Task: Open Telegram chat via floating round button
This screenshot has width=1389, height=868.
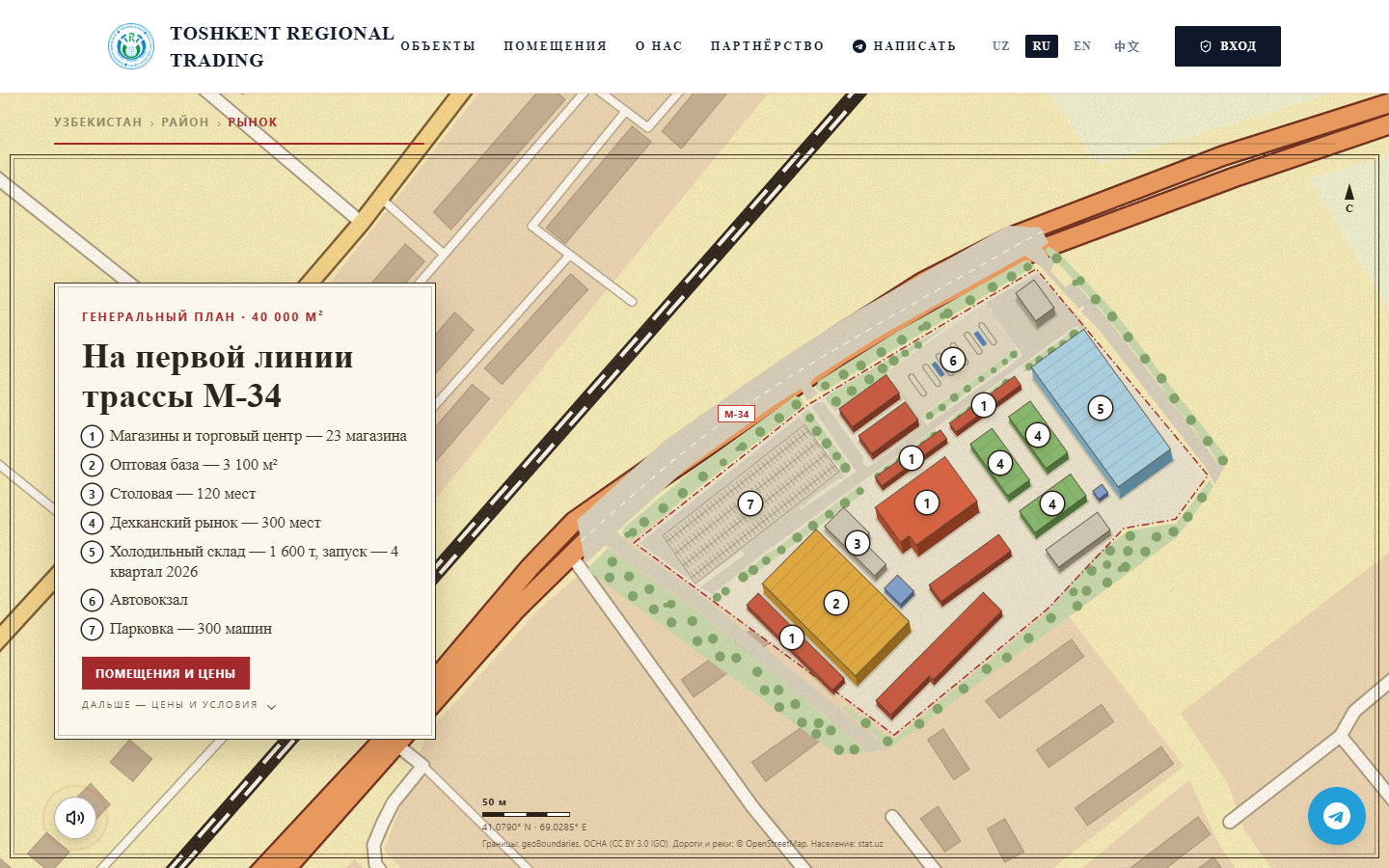Action: click(x=1337, y=816)
